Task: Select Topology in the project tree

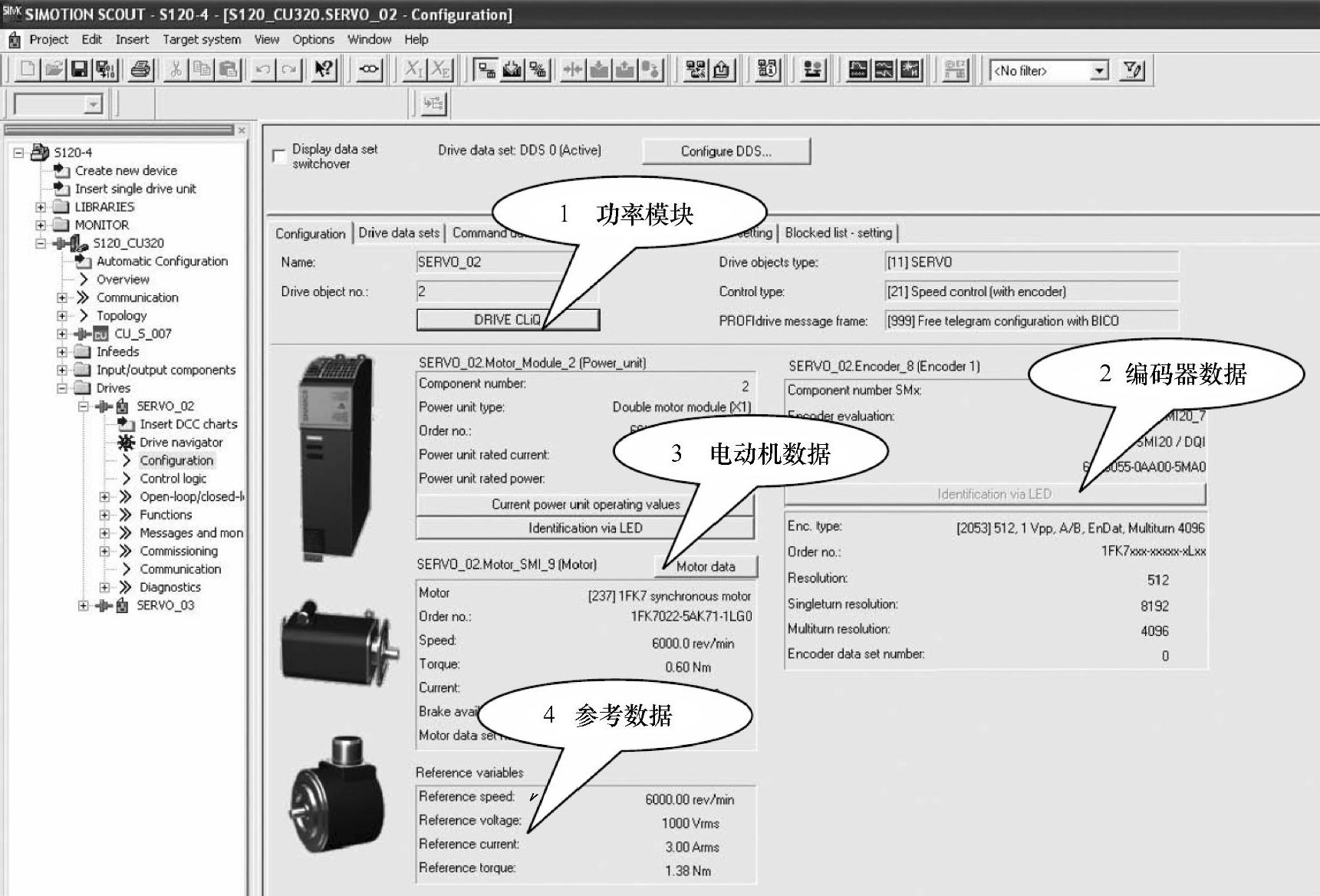Action: (121, 315)
